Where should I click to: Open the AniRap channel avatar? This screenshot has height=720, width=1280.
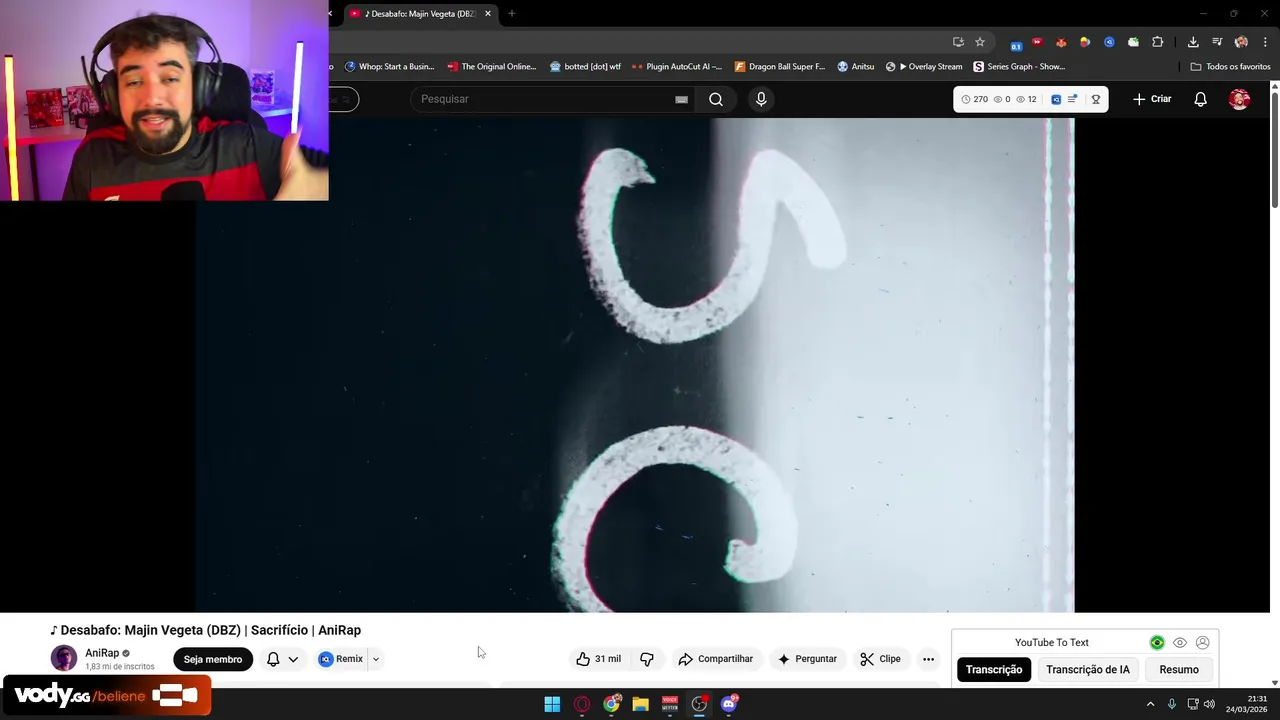(64, 659)
